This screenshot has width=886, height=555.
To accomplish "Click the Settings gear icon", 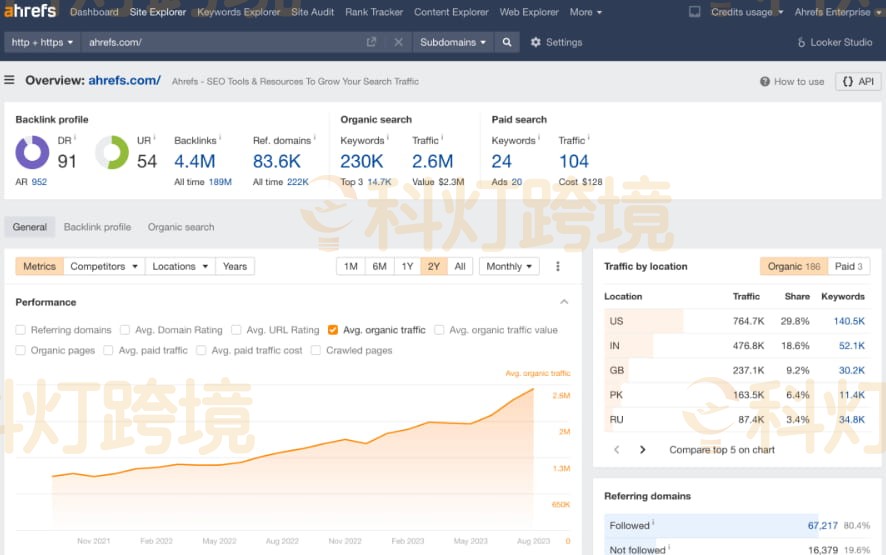I will (x=536, y=43).
